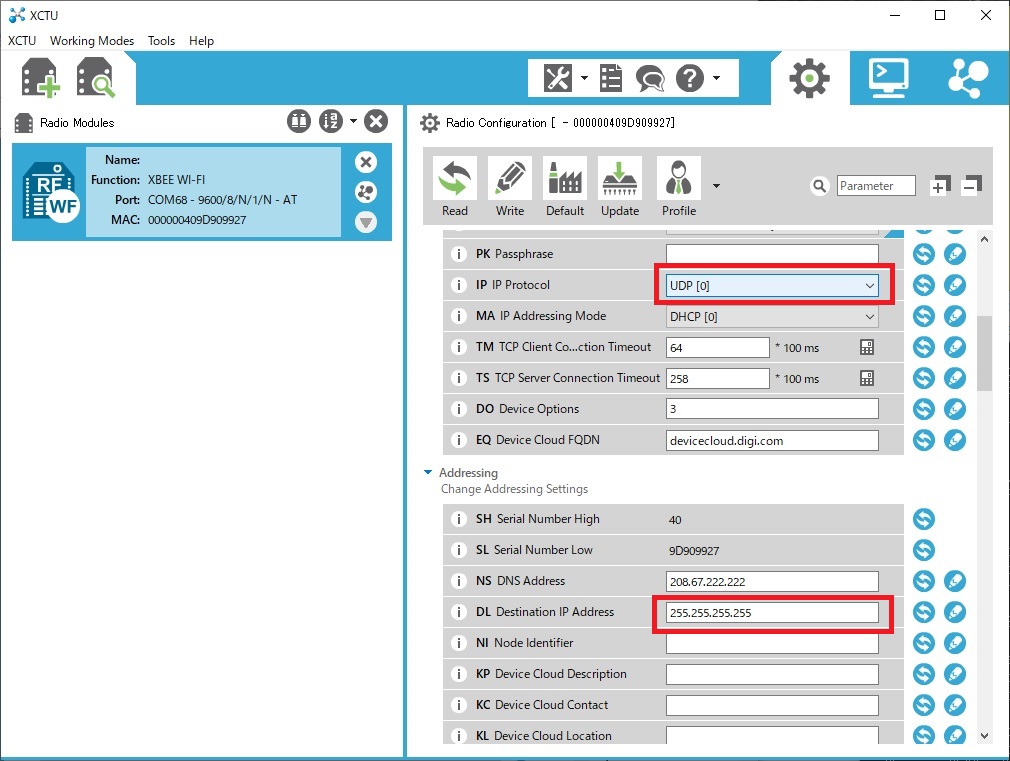Viewport: 1010px width, 761px height.
Task: Click info icon for PK Passphrase
Action: [x=459, y=254]
